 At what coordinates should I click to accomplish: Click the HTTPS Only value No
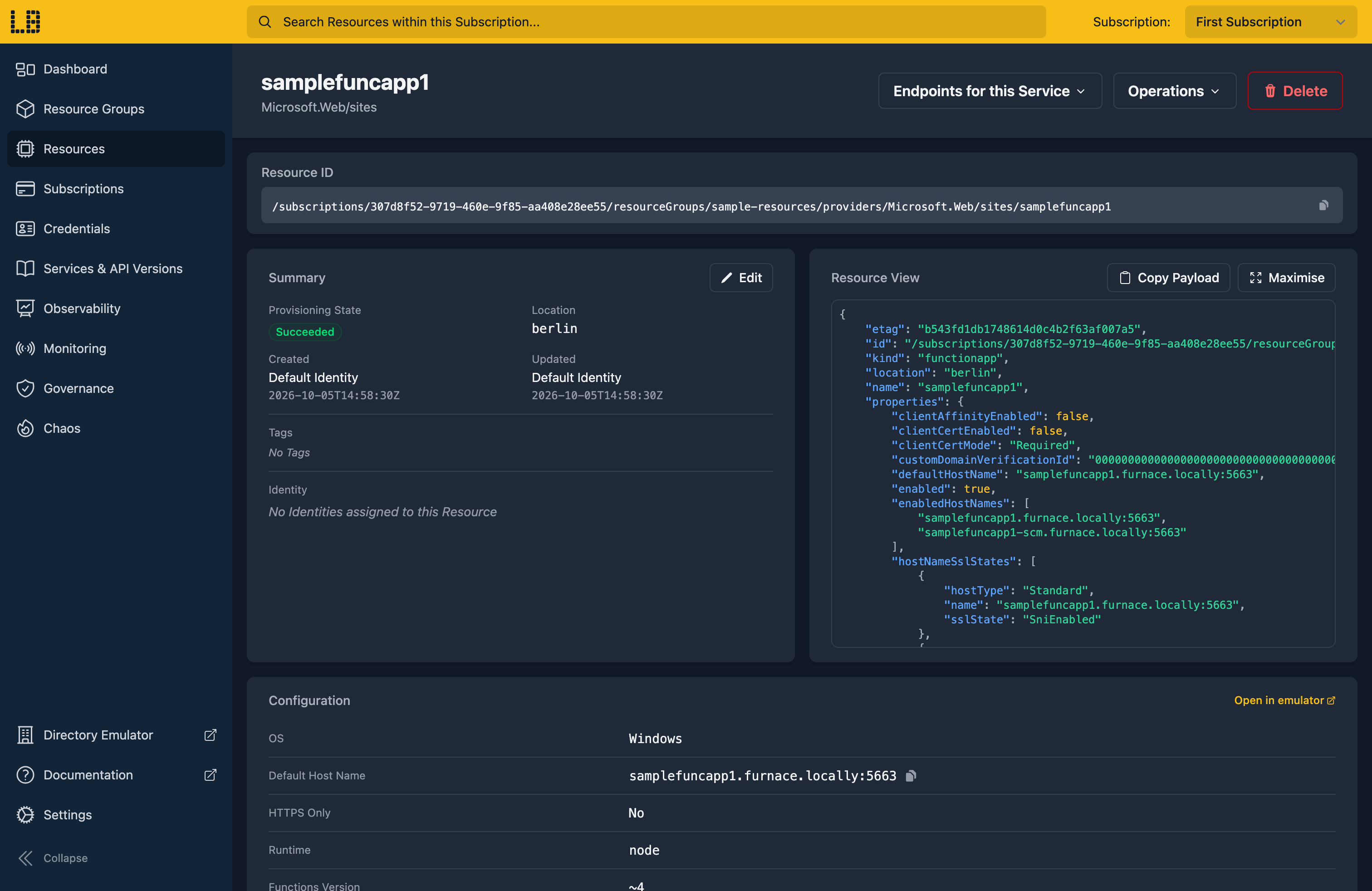(x=636, y=813)
